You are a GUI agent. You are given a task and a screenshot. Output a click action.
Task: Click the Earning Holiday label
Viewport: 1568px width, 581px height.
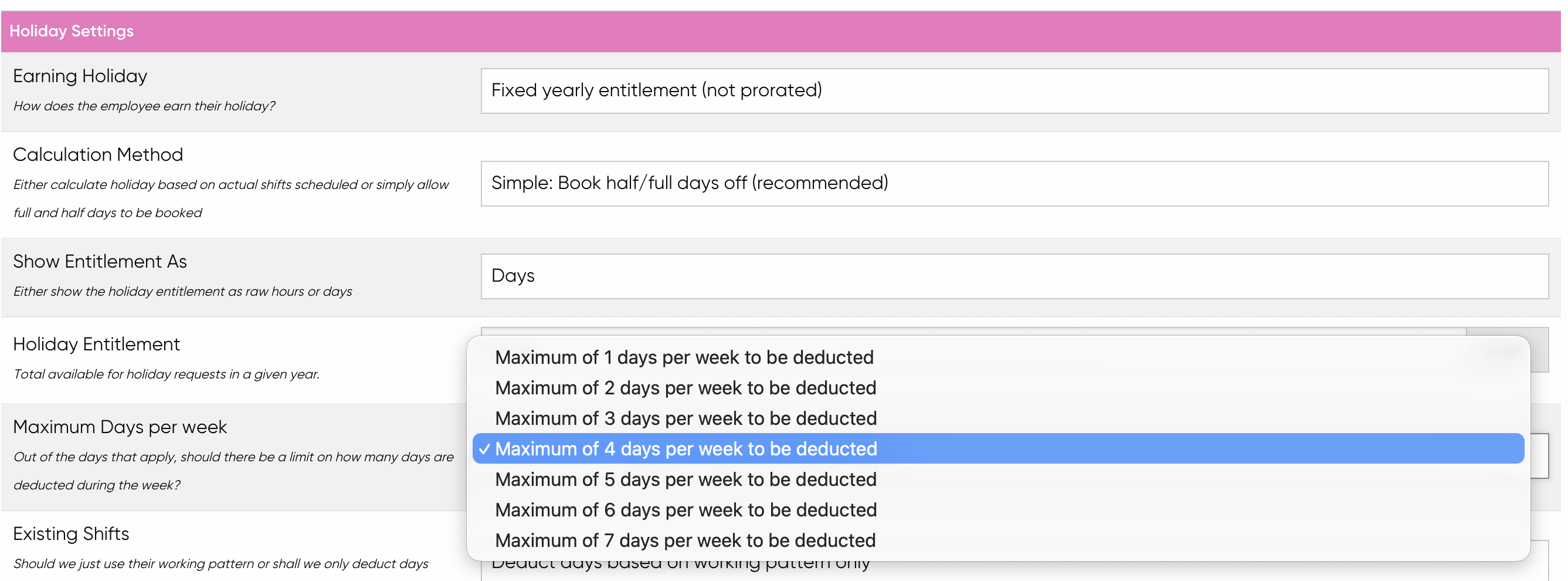[x=80, y=76]
